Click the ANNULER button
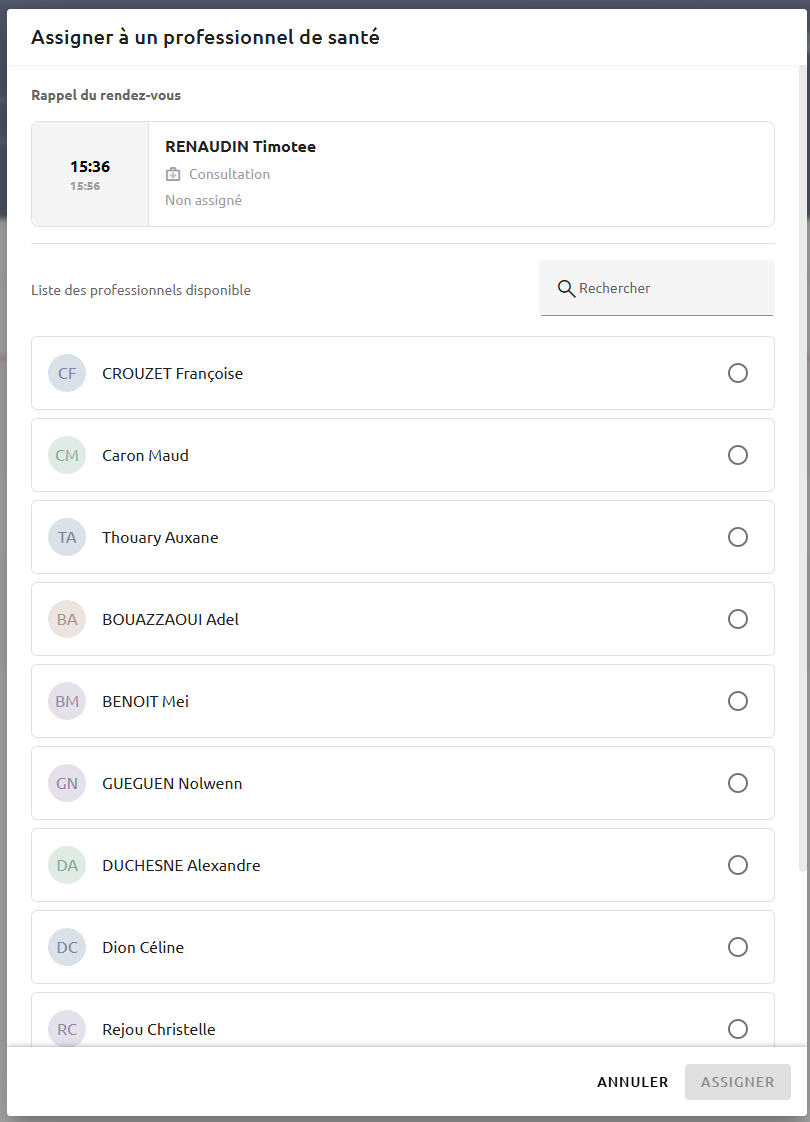Image resolution: width=810 pixels, height=1122 pixels. (633, 1082)
